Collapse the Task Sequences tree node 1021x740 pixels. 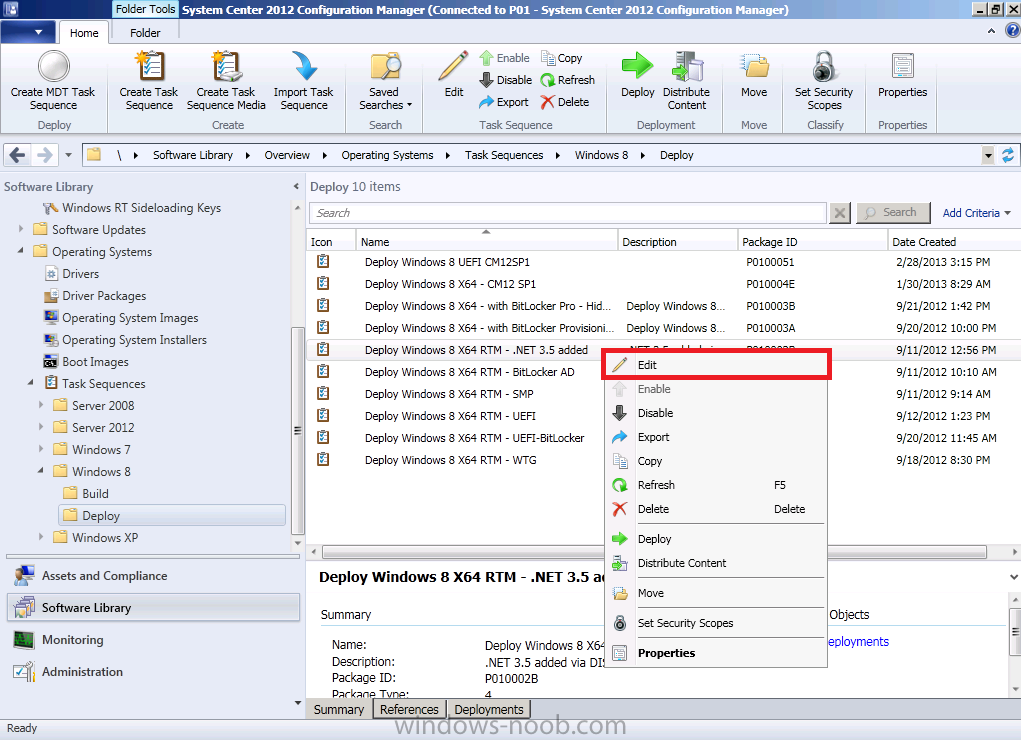pos(31,383)
